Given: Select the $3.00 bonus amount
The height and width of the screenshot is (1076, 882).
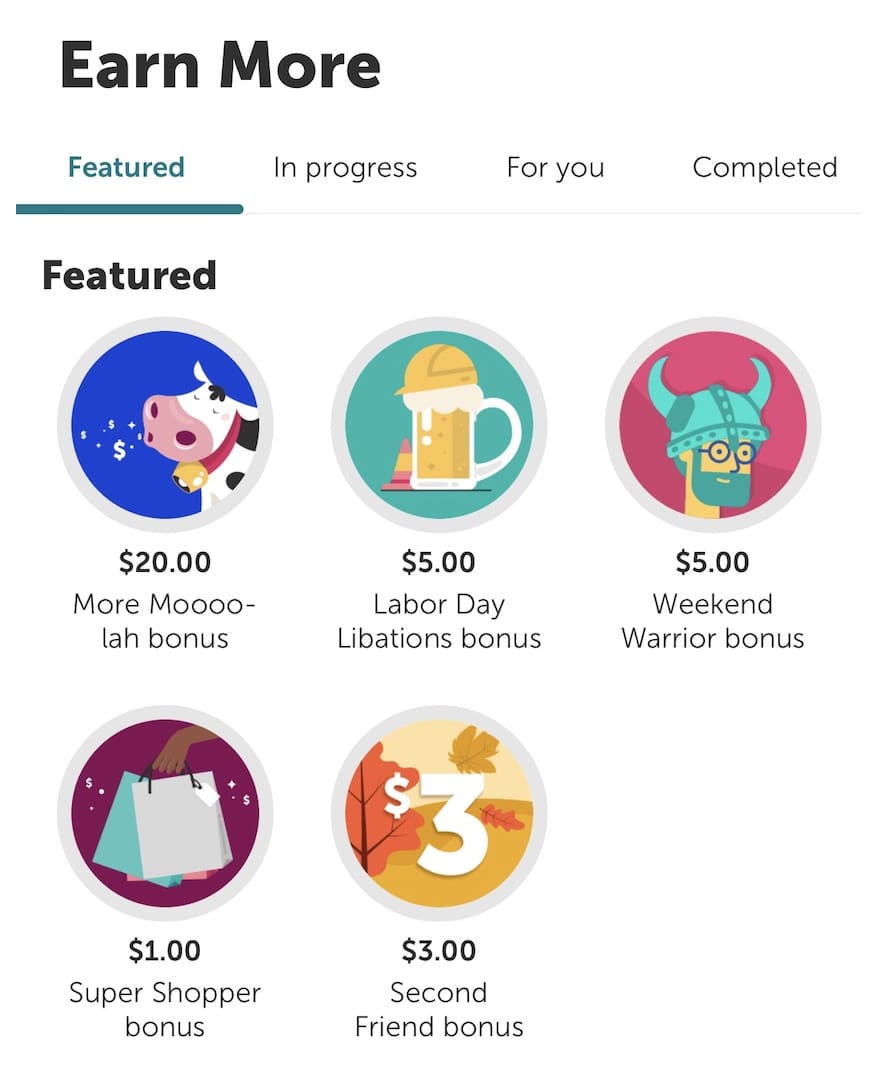Looking at the screenshot, I should (x=439, y=950).
